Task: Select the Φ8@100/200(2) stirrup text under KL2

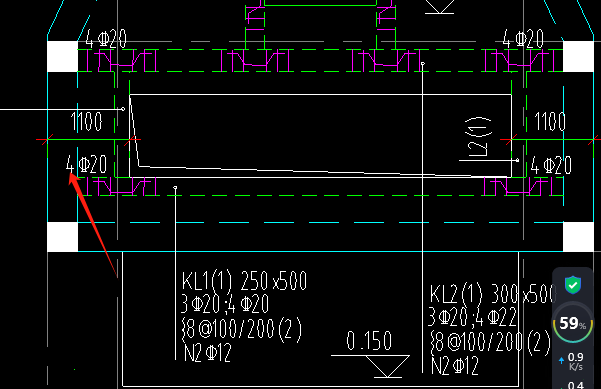Action: (490, 341)
